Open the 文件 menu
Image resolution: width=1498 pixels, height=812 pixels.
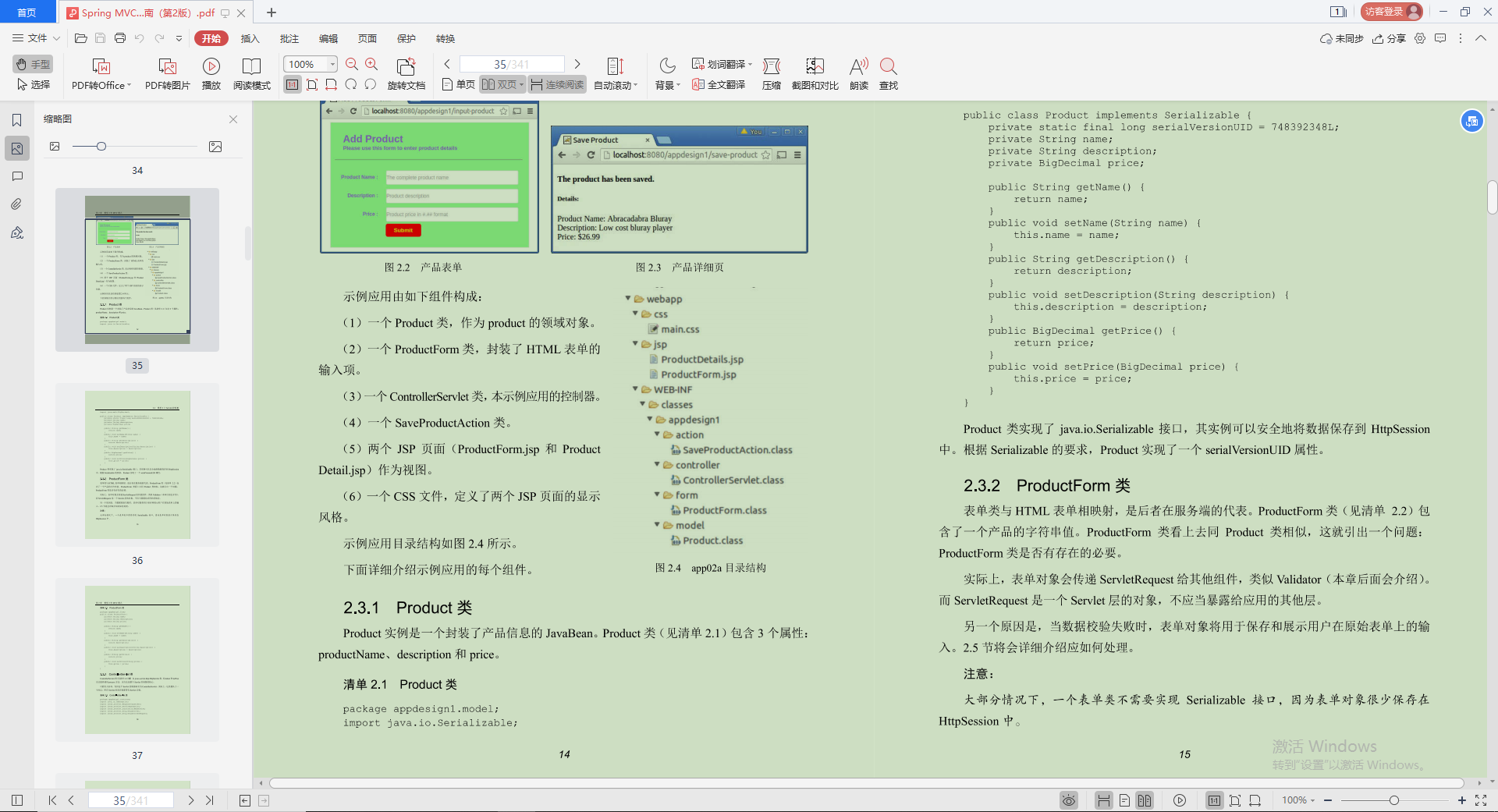[x=36, y=38]
